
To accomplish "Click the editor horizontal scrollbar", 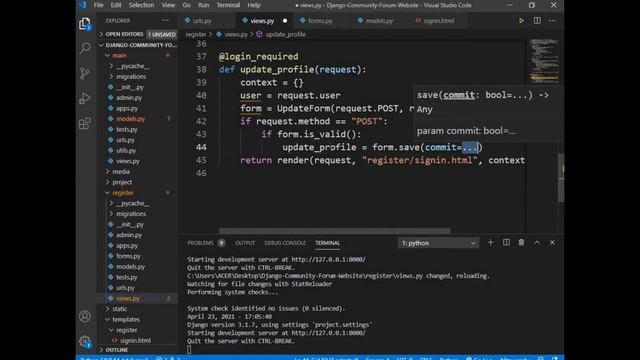I will click(x=335, y=231).
